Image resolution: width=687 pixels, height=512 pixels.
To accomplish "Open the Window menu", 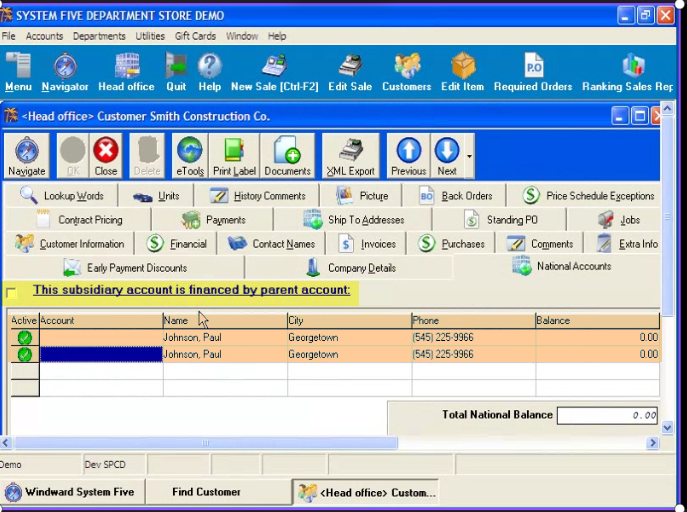I will click(x=242, y=36).
